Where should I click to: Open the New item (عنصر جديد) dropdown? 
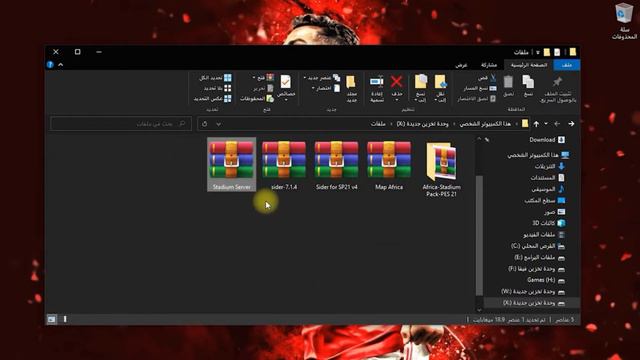tap(322, 78)
